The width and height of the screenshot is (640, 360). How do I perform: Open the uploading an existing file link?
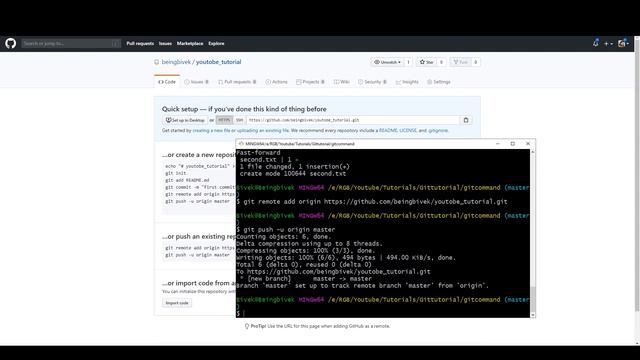click(263, 131)
